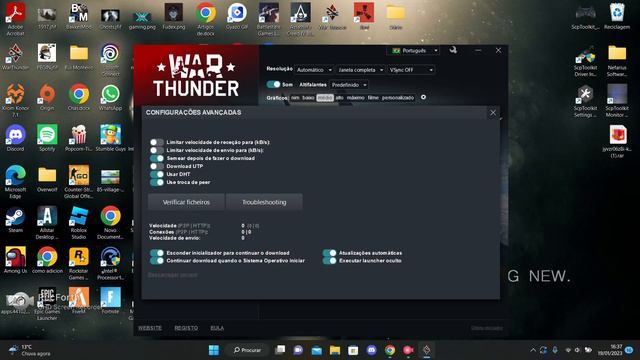Open the VSync OFF dropdown
The image size is (640, 360).
click(x=411, y=70)
